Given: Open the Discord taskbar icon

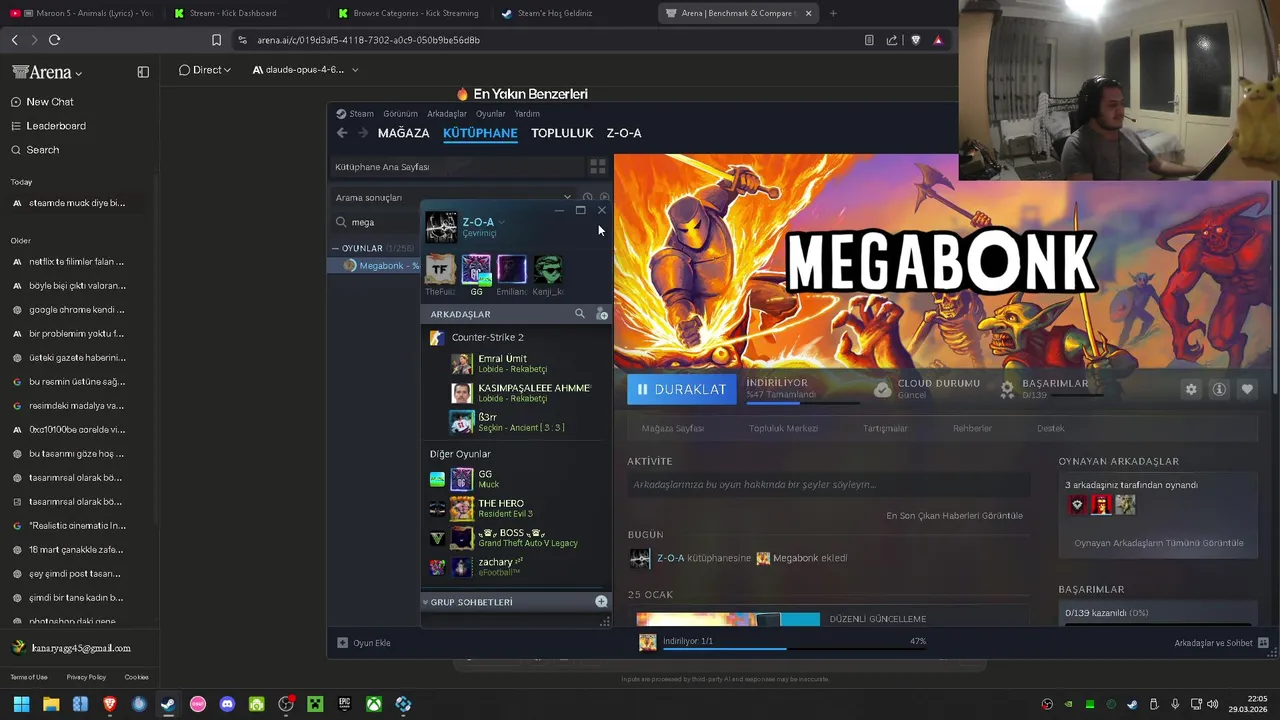Looking at the screenshot, I should tap(227, 704).
